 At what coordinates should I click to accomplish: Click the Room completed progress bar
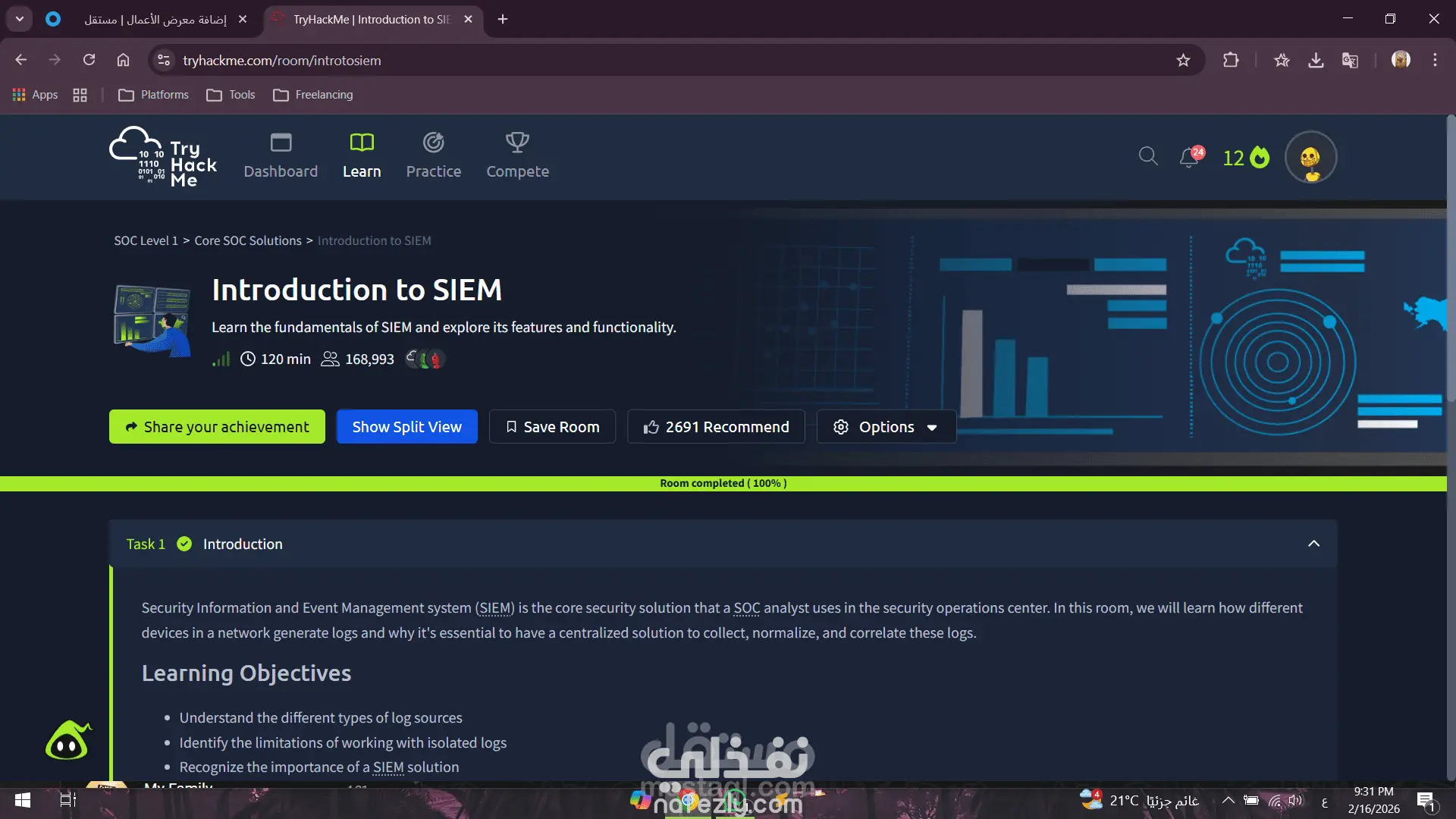(723, 483)
